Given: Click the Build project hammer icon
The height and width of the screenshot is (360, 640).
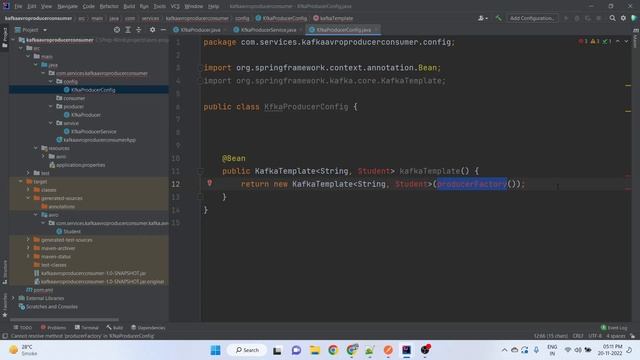Looking at the screenshot, I should [498, 18].
